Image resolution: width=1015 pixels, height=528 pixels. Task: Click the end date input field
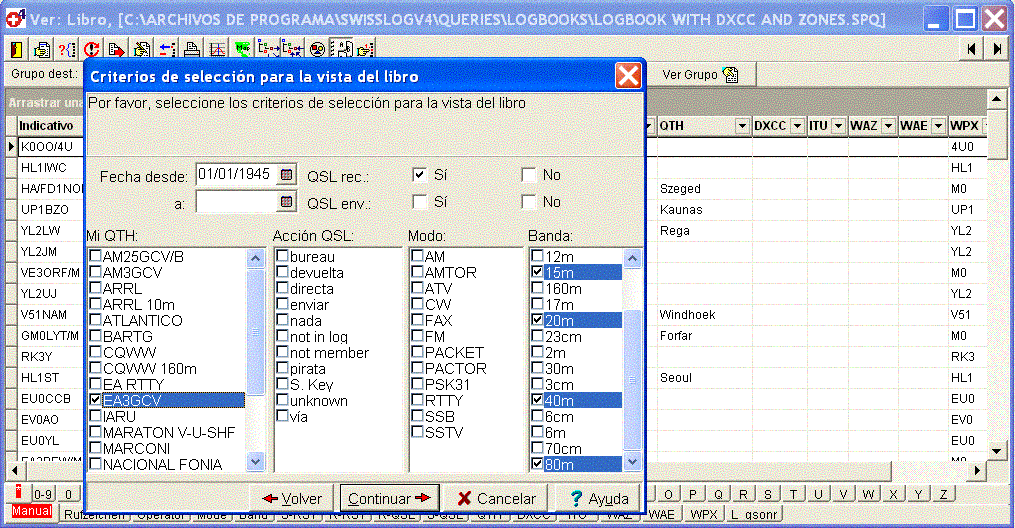click(236, 202)
